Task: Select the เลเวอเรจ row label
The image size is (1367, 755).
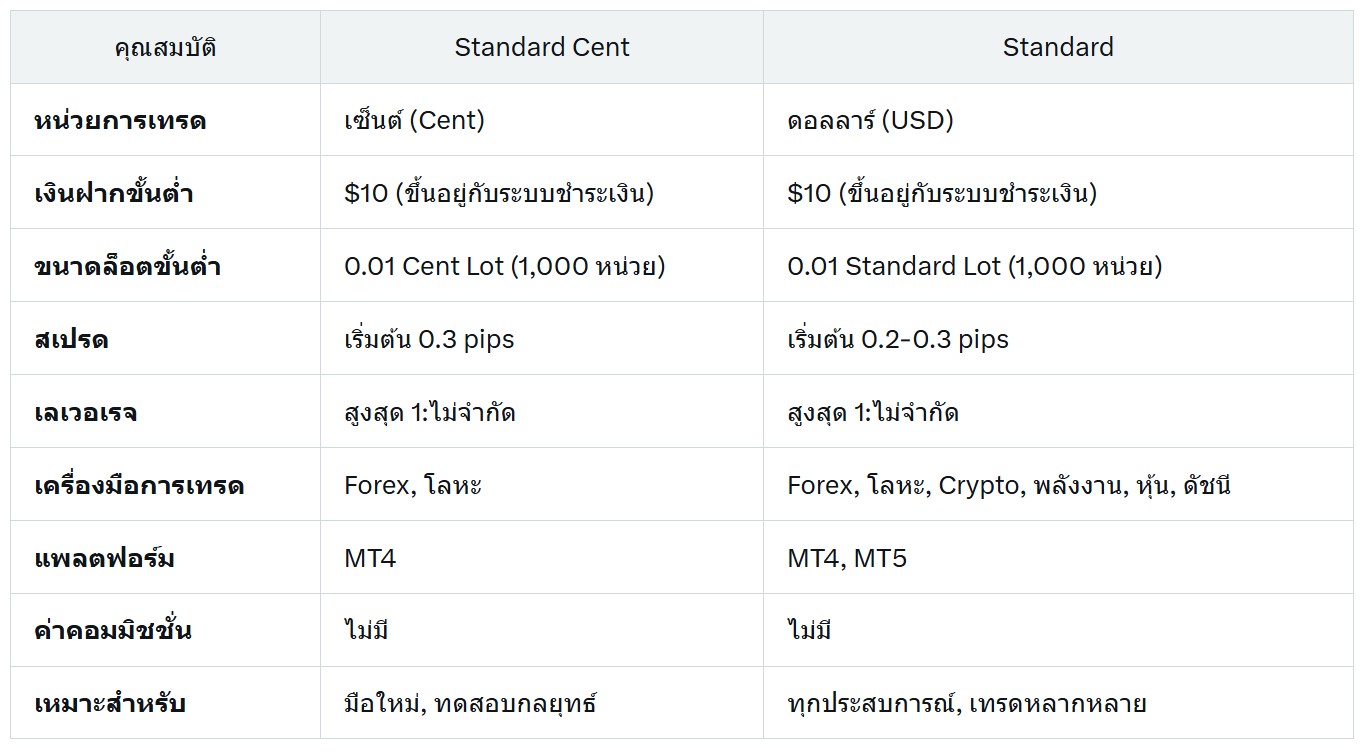Action: [x=86, y=412]
